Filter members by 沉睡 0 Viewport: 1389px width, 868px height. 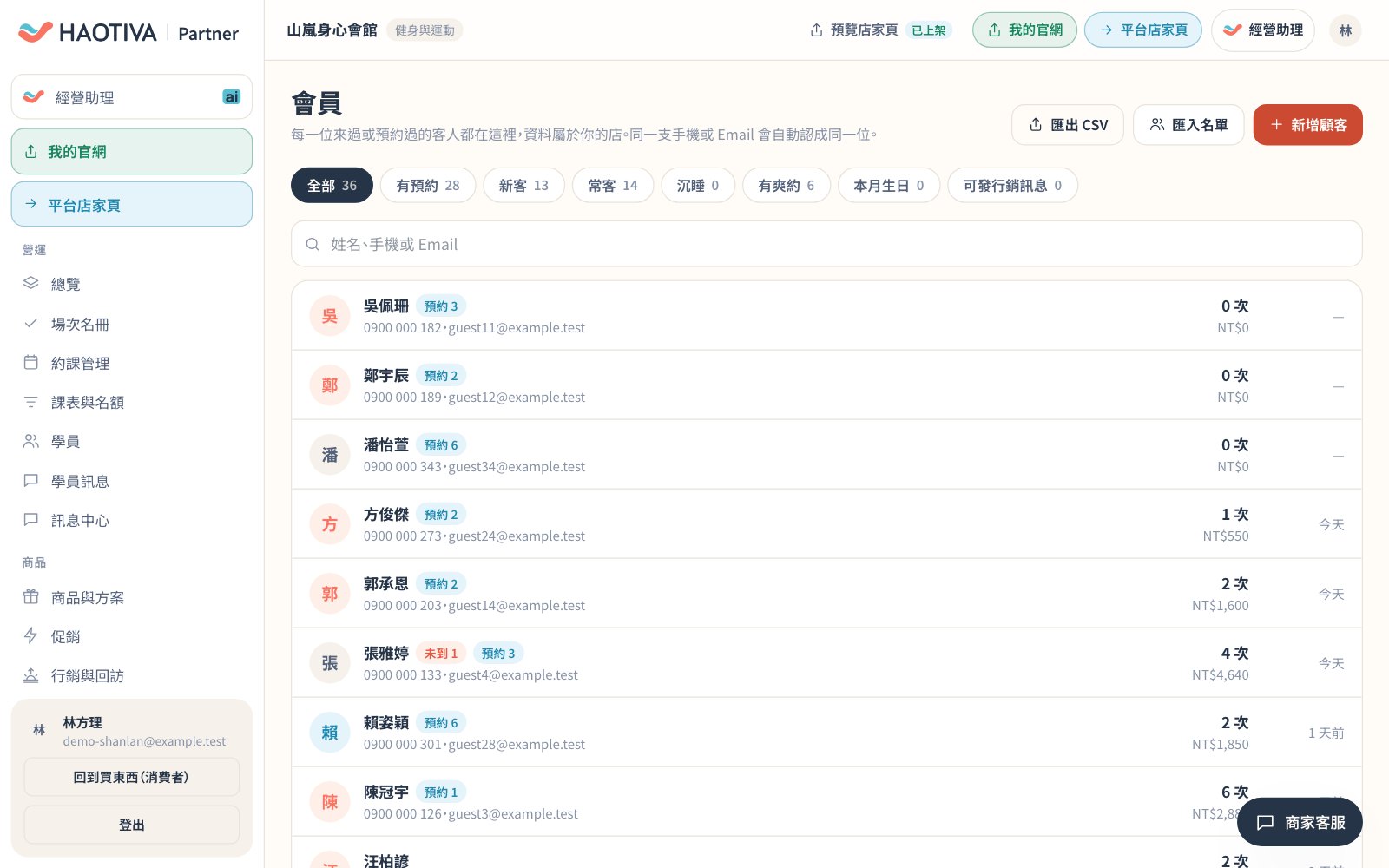pos(698,185)
